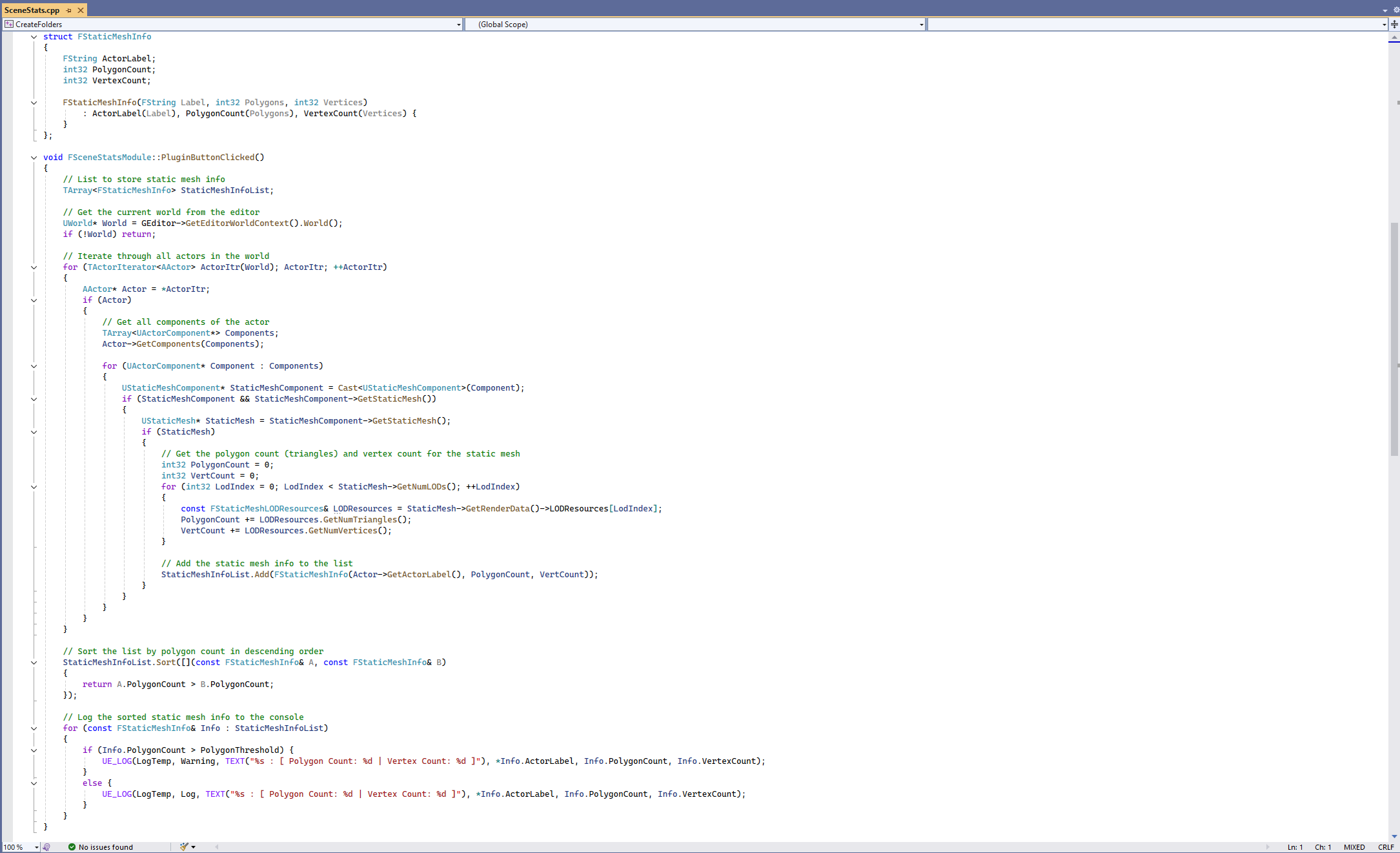This screenshot has height=853, width=1400.
Task: Click the vertical scrollbar thumb
Action: click(x=1394, y=339)
